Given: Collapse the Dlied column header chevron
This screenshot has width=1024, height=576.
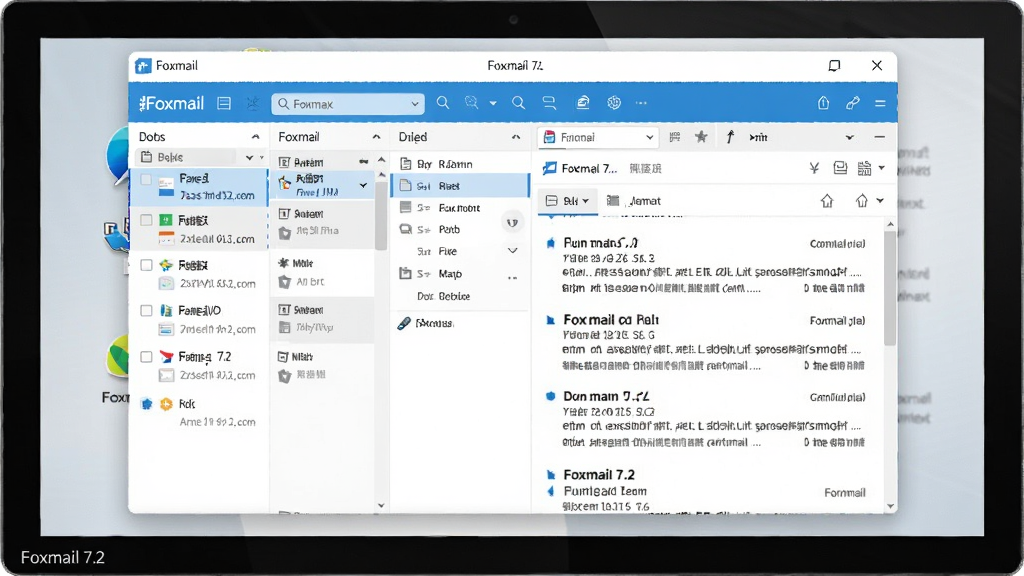Looking at the screenshot, I should (x=516, y=137).
